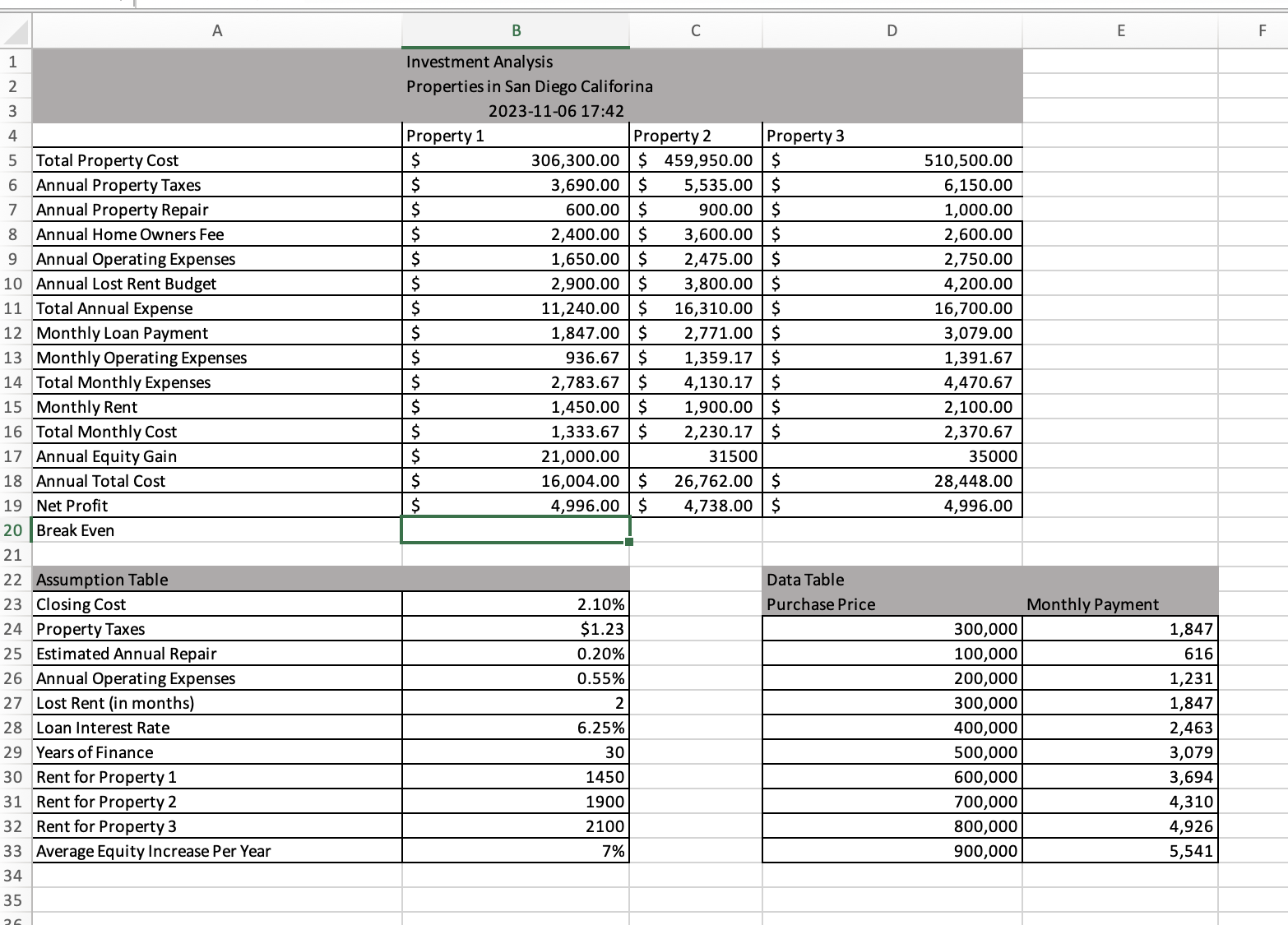Click the 'Years of Finance' label
The image size is (1288, 925).
[x=95, y=752]
